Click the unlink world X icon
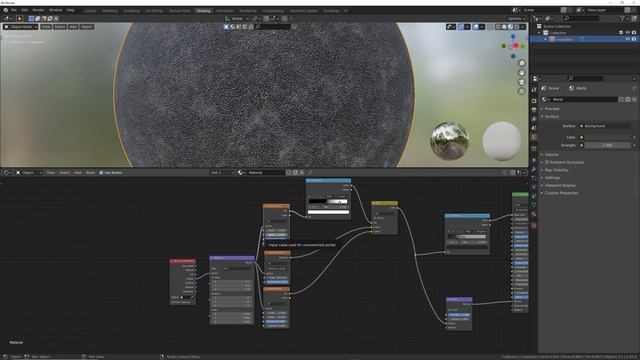 click(x=634, y=100)
